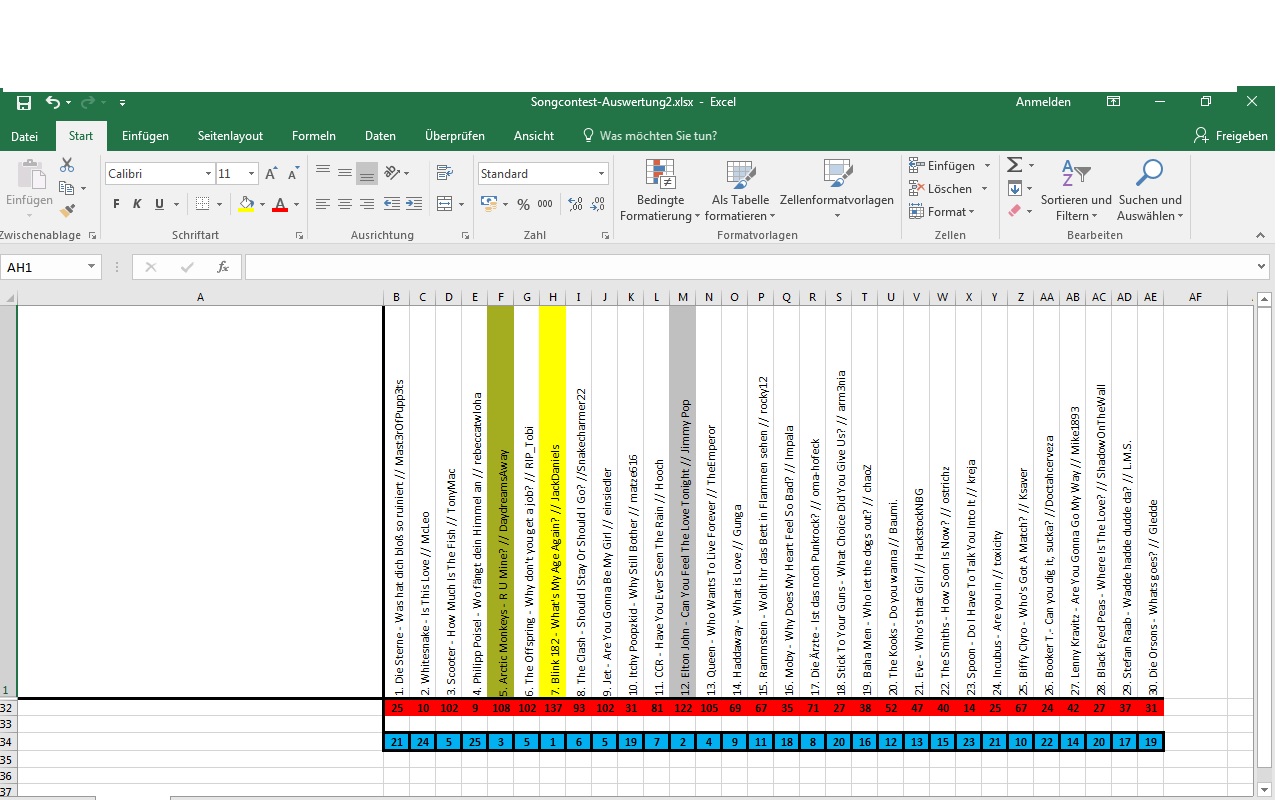Image resolution: width=1280 pixels, height=800 pixels.
Task: Click Format in the Zellen group
Action: 943,211
